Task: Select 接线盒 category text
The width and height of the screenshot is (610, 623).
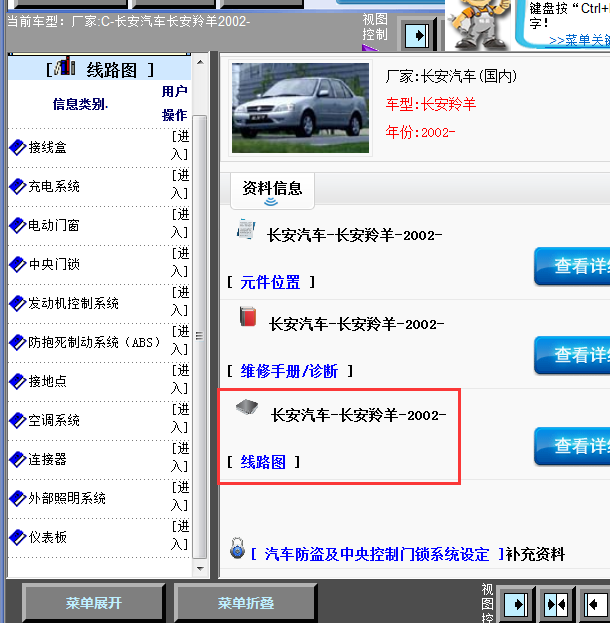Action: coord(47,147)
